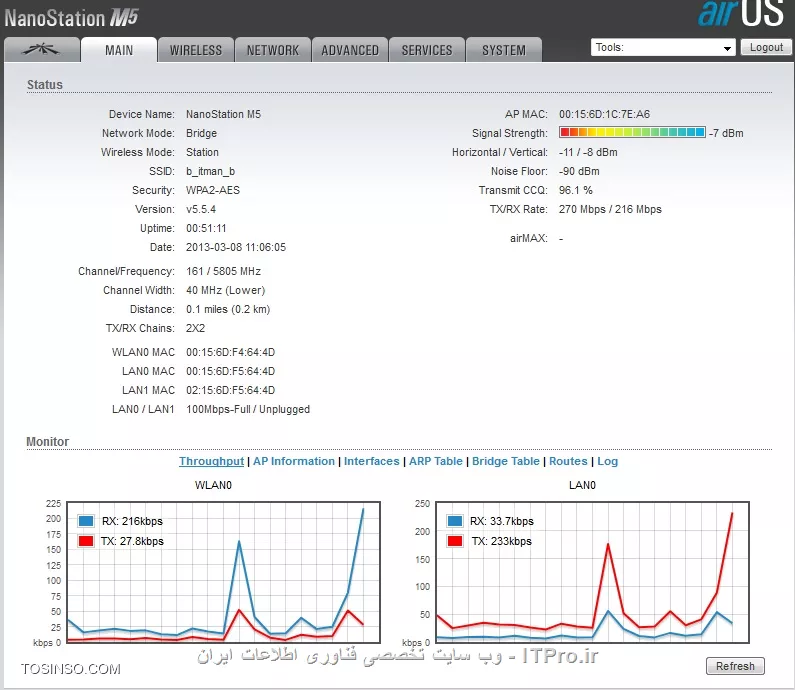View the Bridge Table link
Screen dimensions: 795x690
pos(505,461)
